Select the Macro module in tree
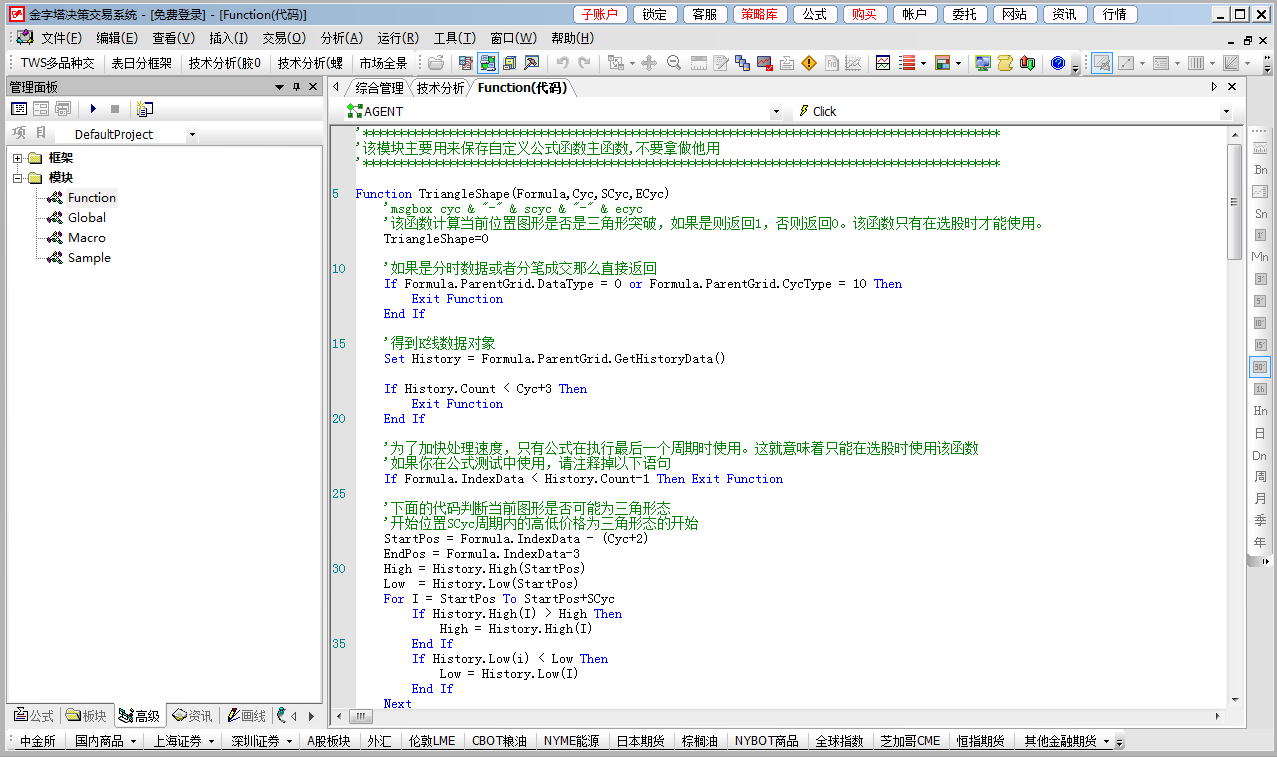The image size is (1277, 757). (x=86, y=238)
